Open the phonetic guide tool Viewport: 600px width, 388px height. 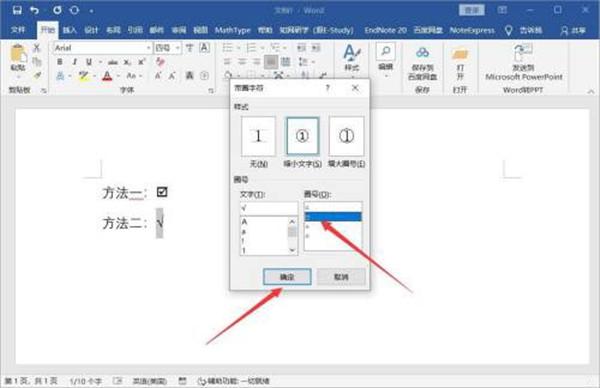[x=189, y=48]
